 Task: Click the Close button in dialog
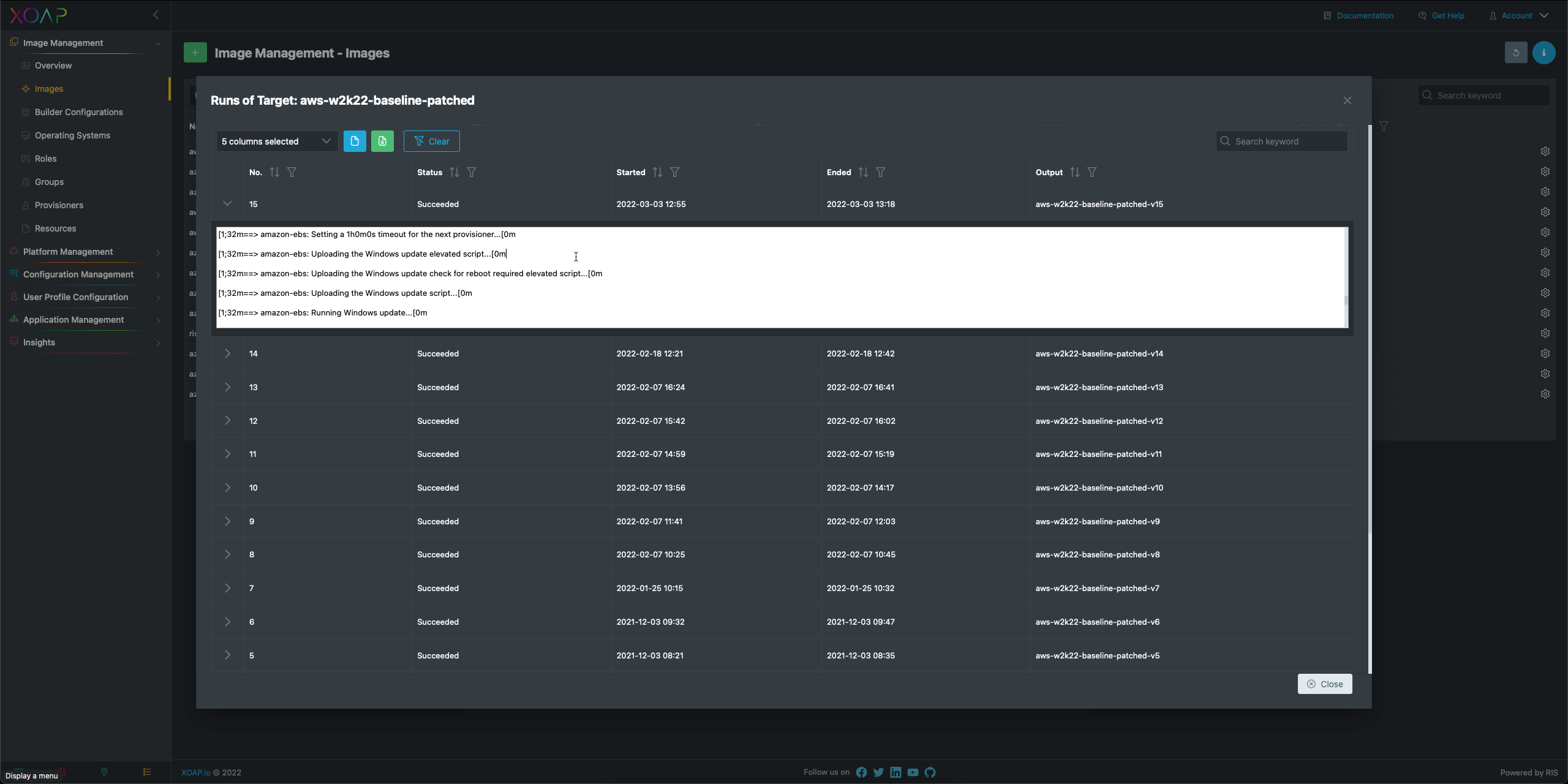coord(1325,684)
